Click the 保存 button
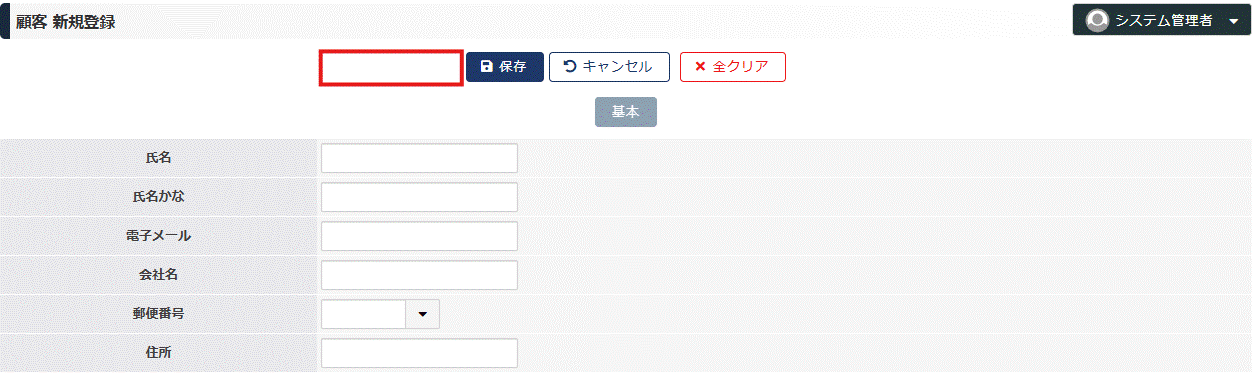 coord(505,67)
